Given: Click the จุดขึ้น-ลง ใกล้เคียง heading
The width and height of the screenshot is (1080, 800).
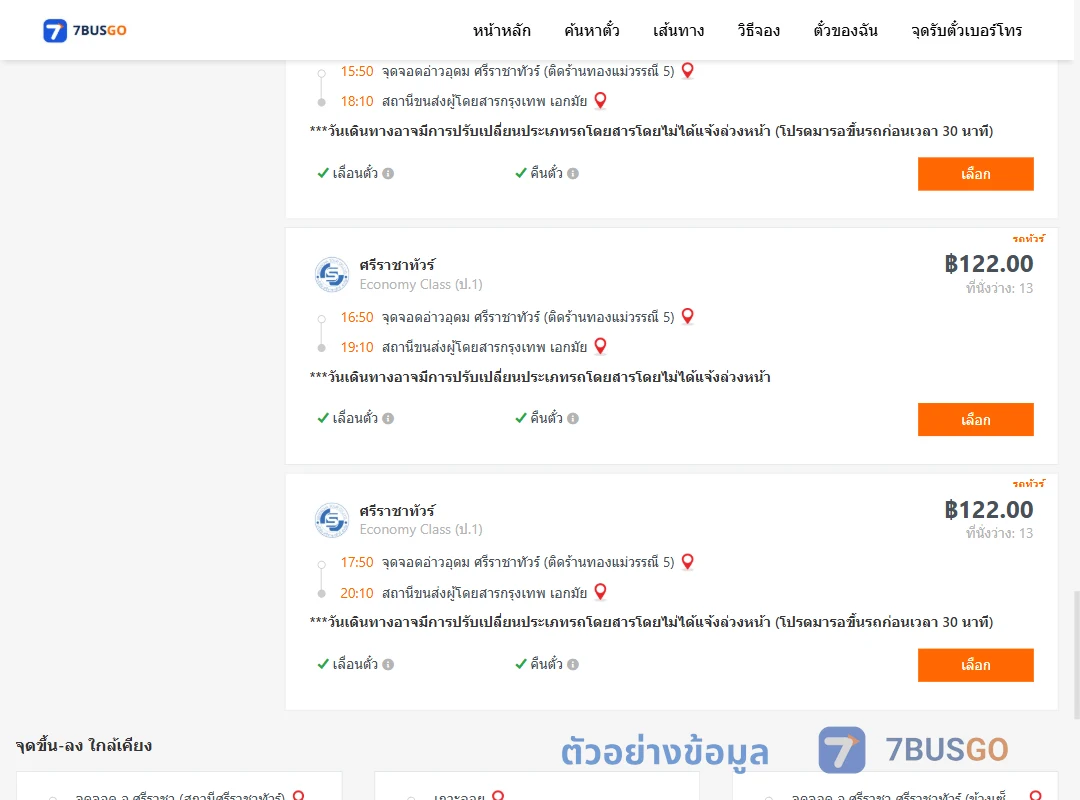Looking at the screenshot, I should click(84, 746).
